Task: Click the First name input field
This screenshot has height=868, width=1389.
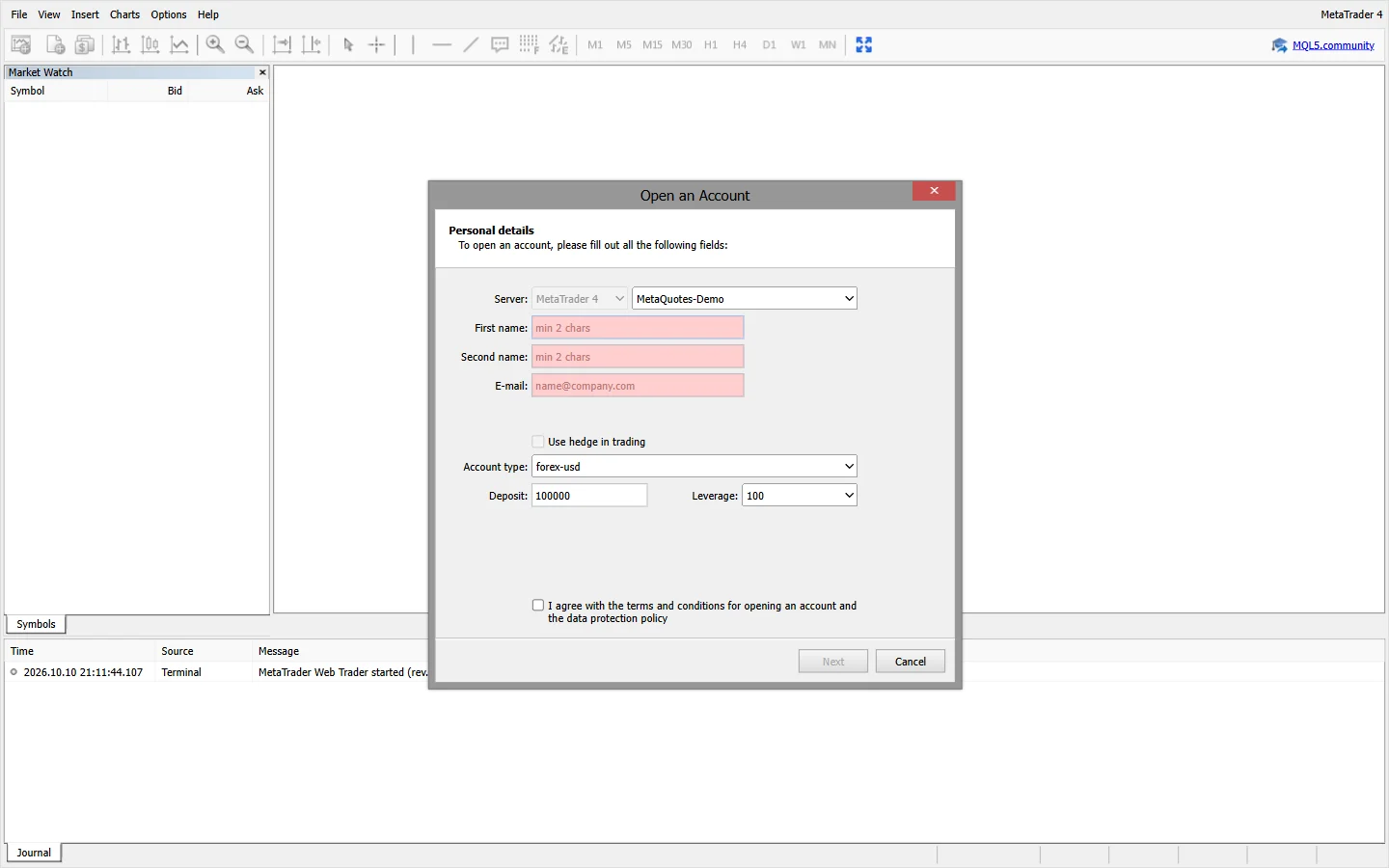Action: click(x=638, y=328)
